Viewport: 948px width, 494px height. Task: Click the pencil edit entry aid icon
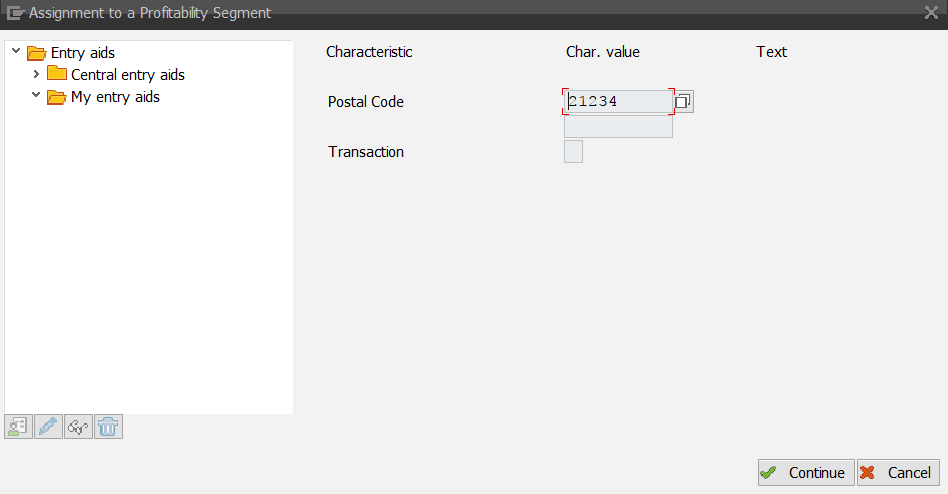[x=49, y=427]
